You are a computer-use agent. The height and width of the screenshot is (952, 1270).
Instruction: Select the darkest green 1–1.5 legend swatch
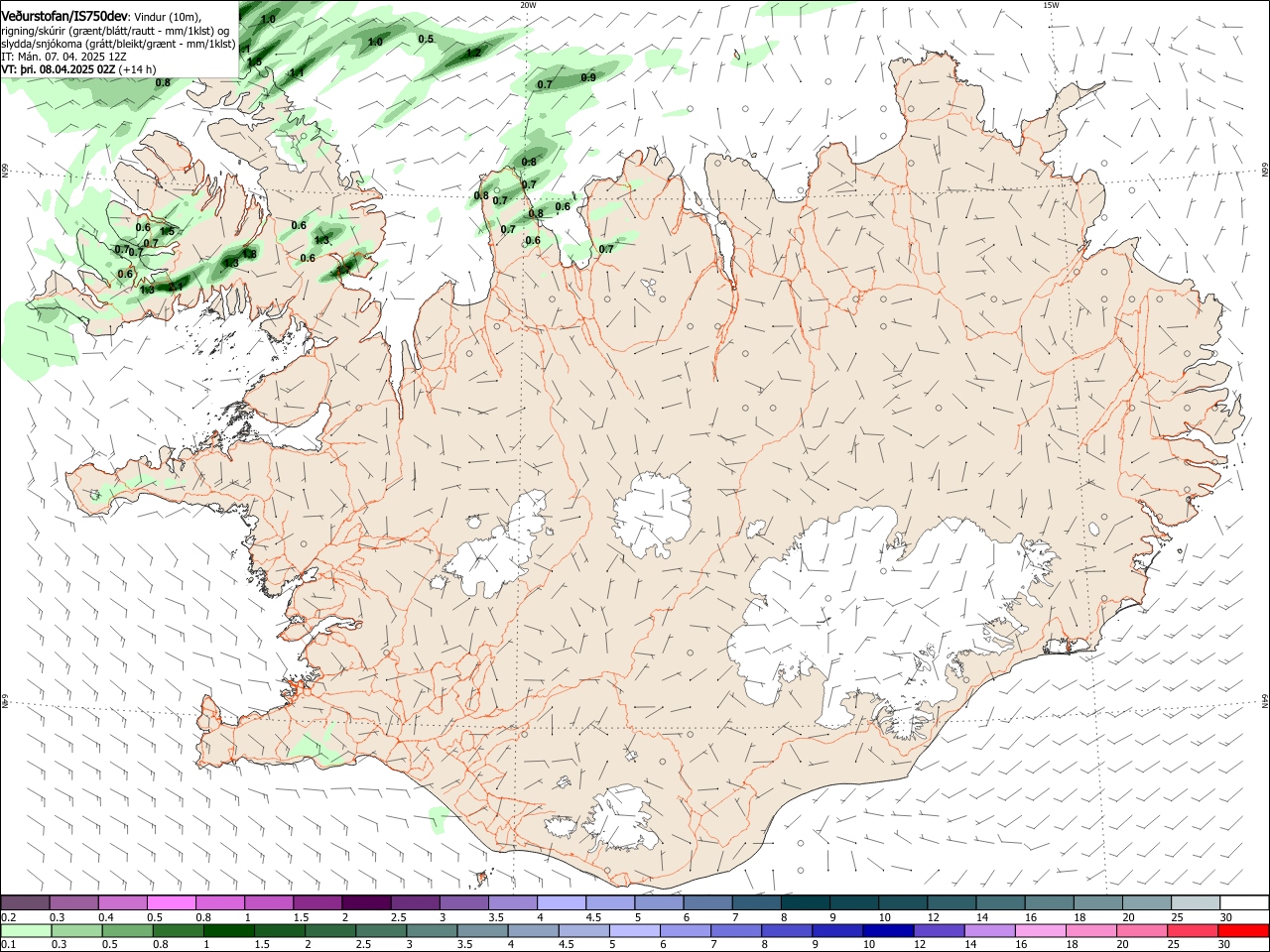227,930
